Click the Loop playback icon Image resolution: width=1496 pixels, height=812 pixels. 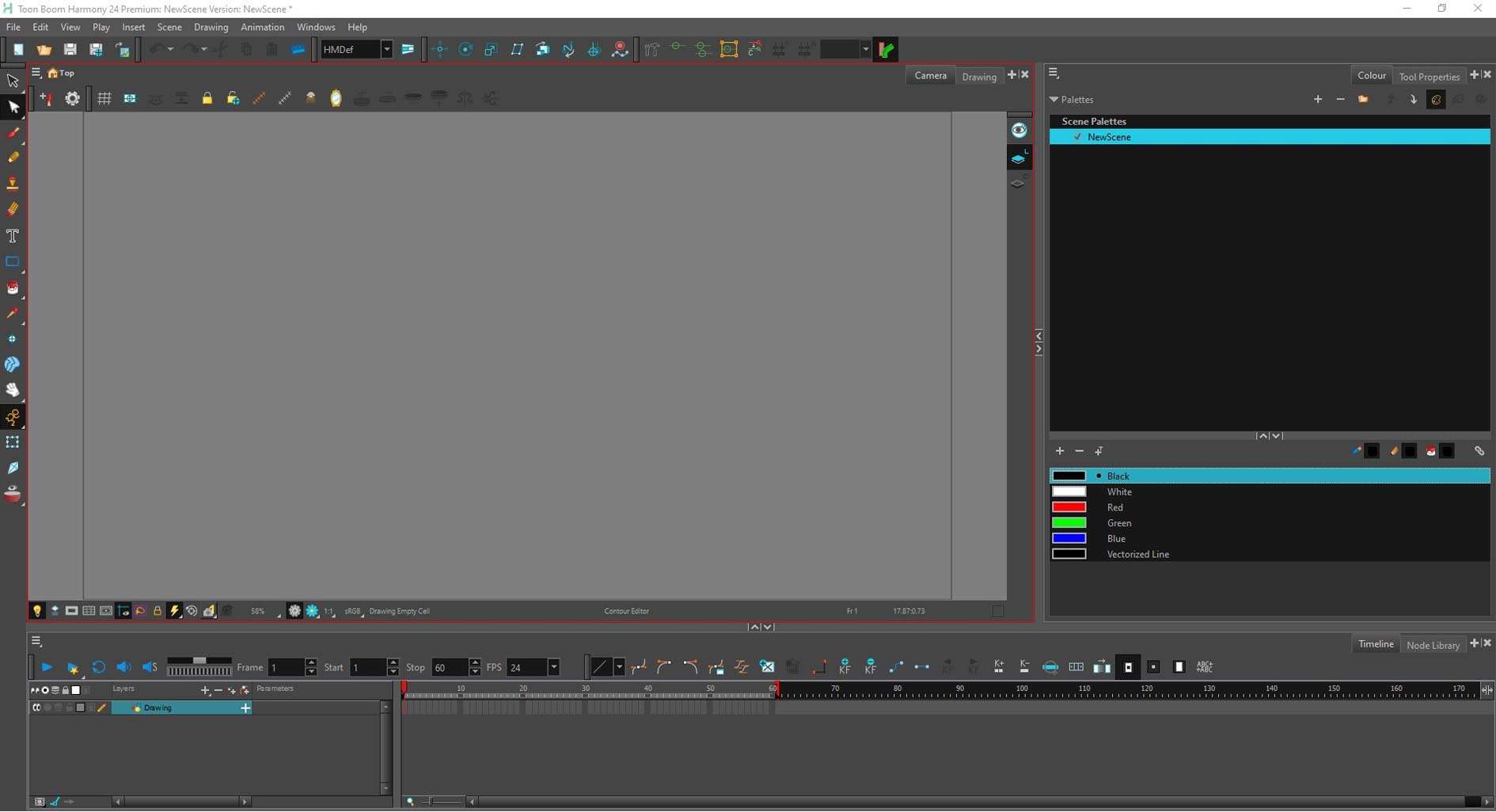point(98,667)
